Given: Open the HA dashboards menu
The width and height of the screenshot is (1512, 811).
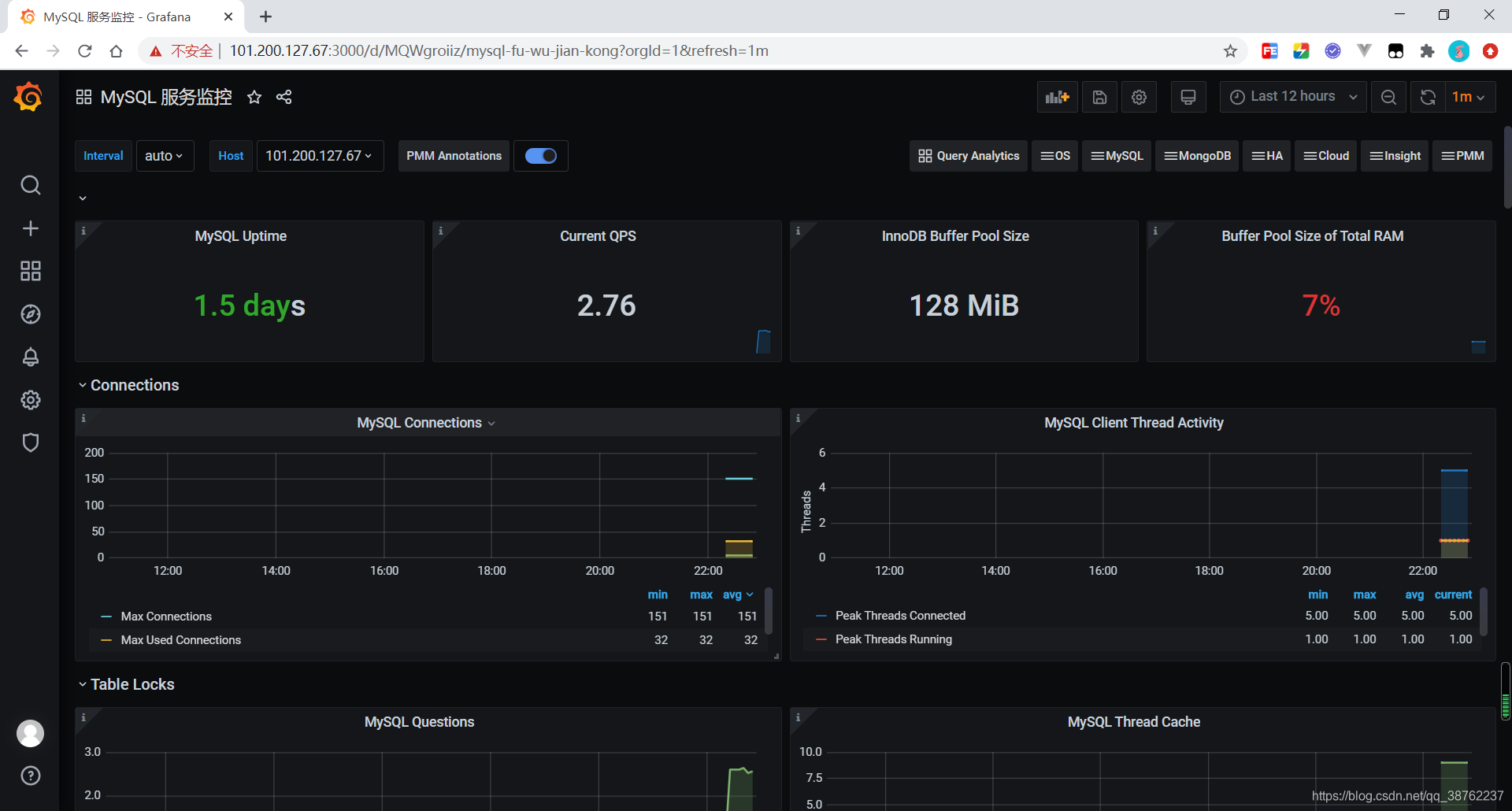Looking at the screenshot, I should (1267, 156).
